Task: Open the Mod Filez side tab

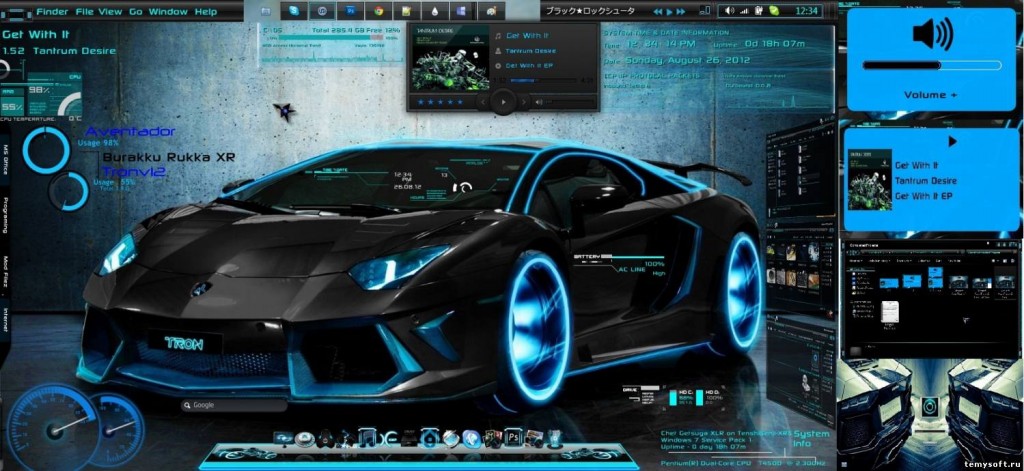Action: [x=5, y=270]
